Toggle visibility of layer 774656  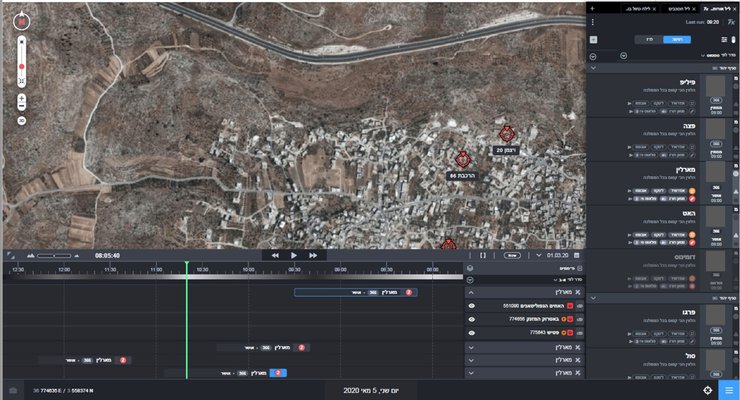pos(471,319)
